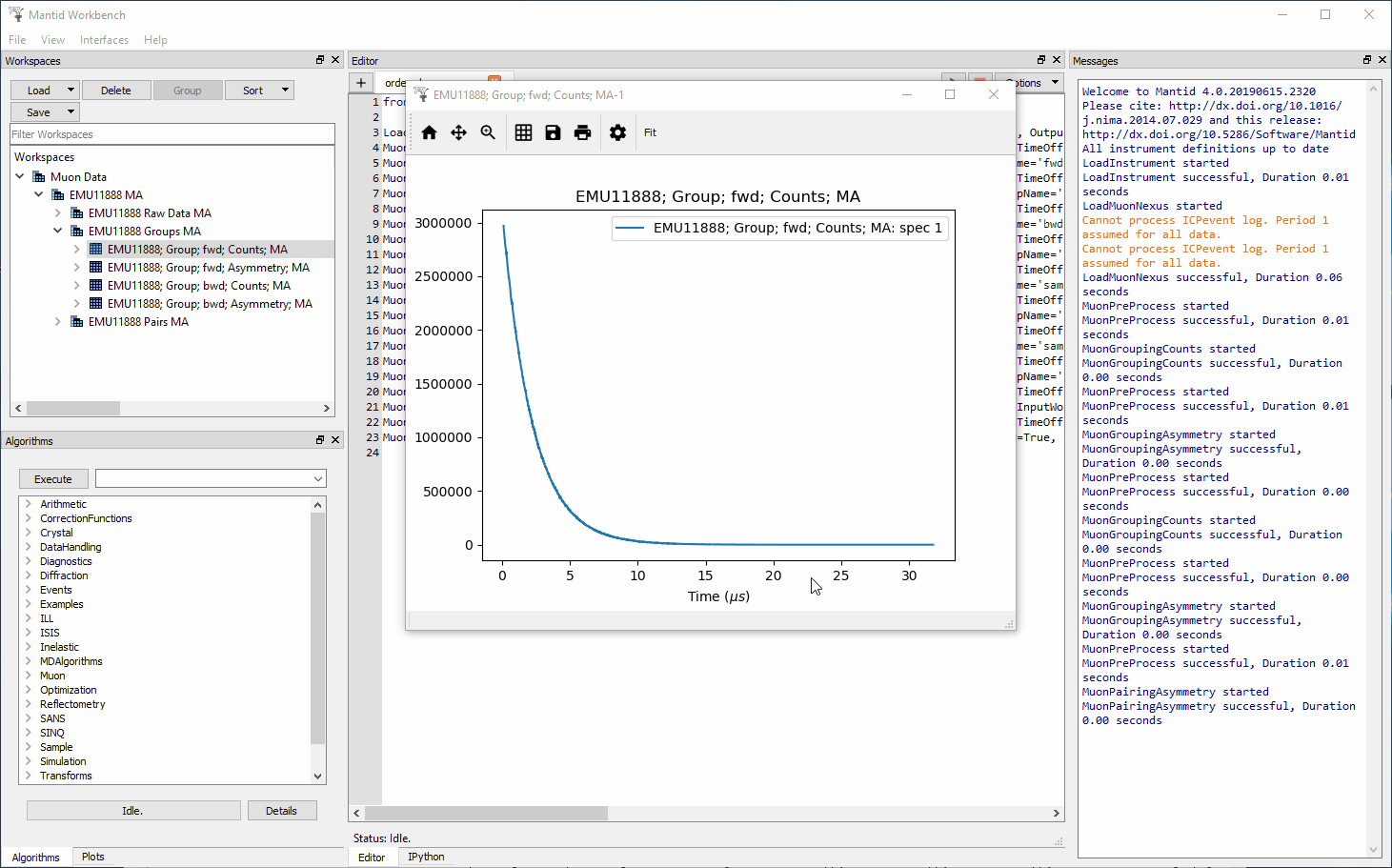The height and width of the screenshot is (868, 1392).
Task: Float the Workspaces panel
Action: [x=320, y=60]
